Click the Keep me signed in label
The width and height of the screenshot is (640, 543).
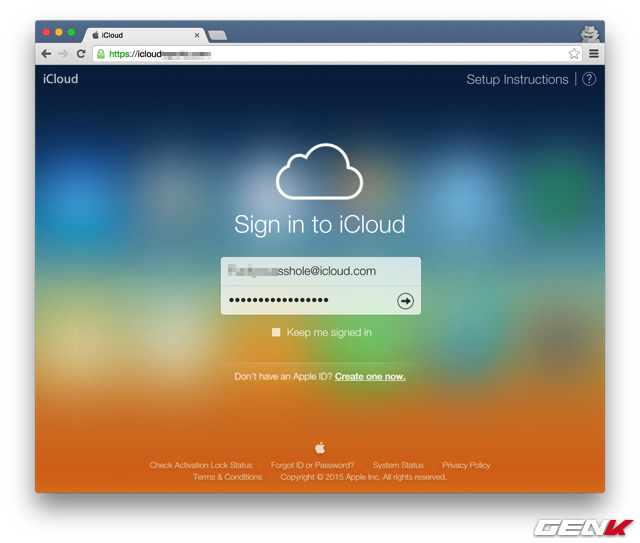pyautogui.click(x=329, y=332)
